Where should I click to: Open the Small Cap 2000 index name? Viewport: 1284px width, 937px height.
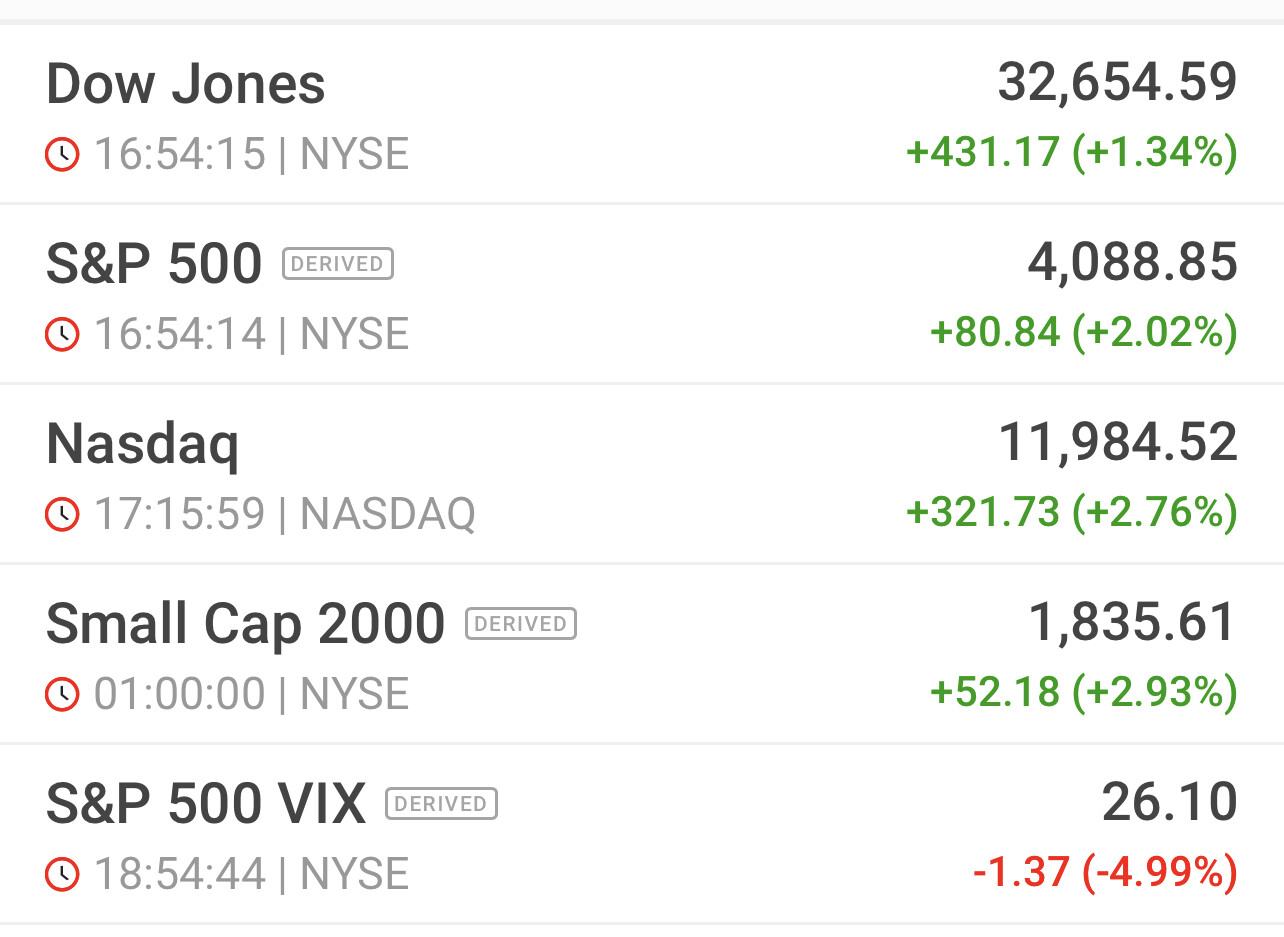point(245,624)
